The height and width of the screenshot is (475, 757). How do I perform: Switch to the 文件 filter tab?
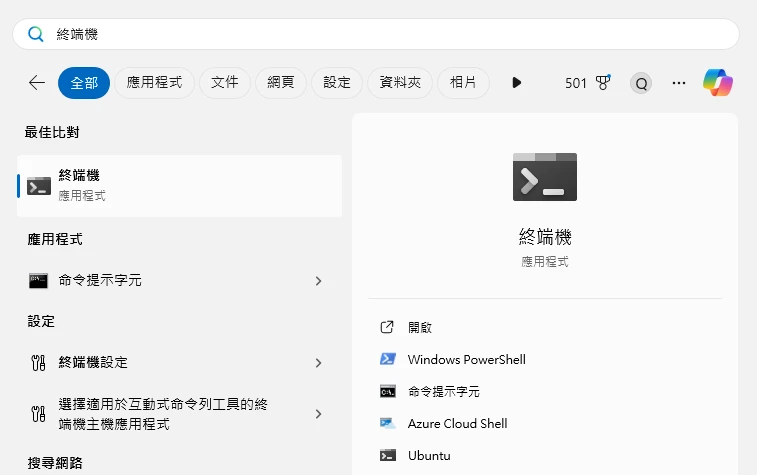tap(225, 83)
